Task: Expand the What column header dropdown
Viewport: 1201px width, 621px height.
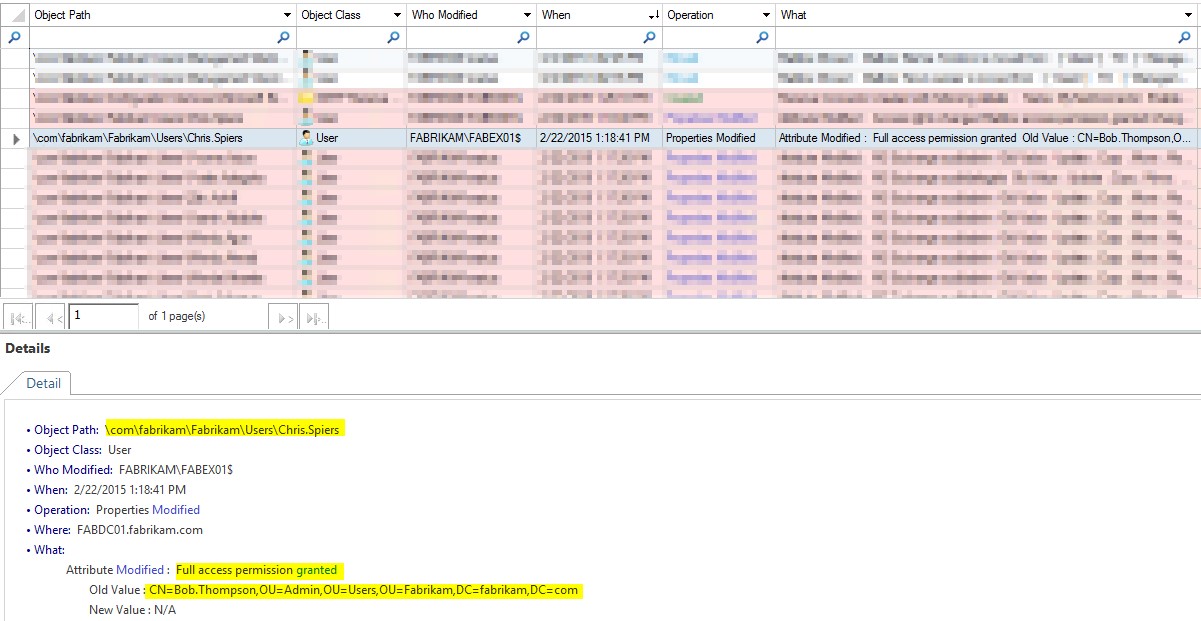Action: point(1188,15)
